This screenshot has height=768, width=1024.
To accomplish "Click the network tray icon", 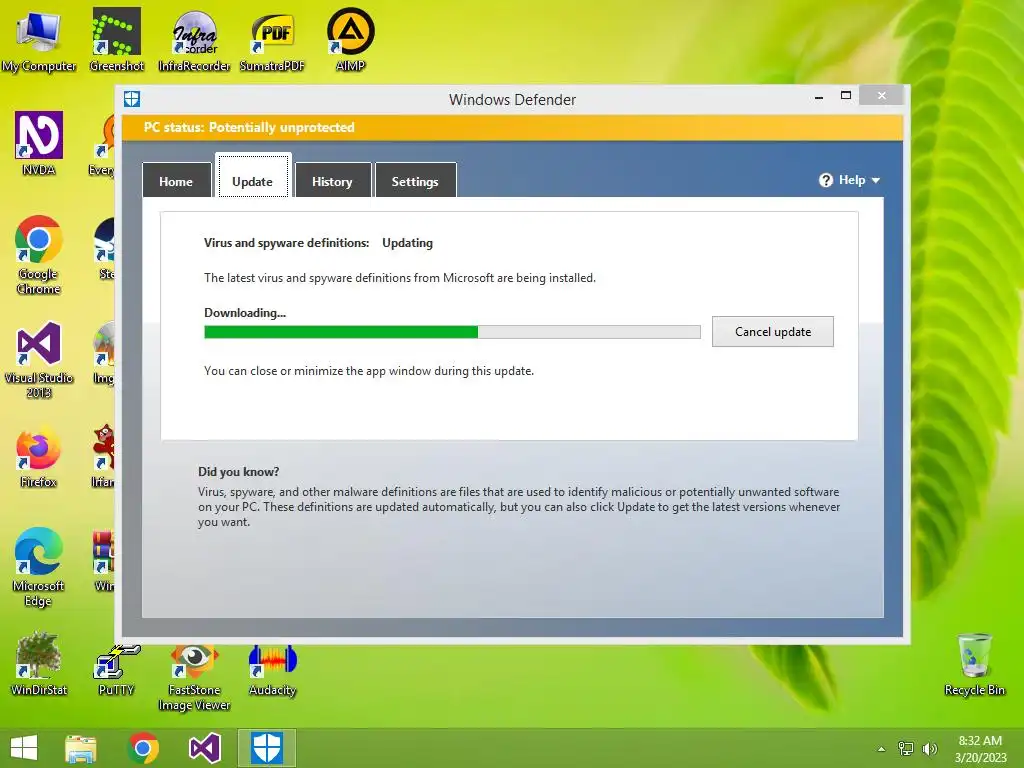I will coord(905,748).
